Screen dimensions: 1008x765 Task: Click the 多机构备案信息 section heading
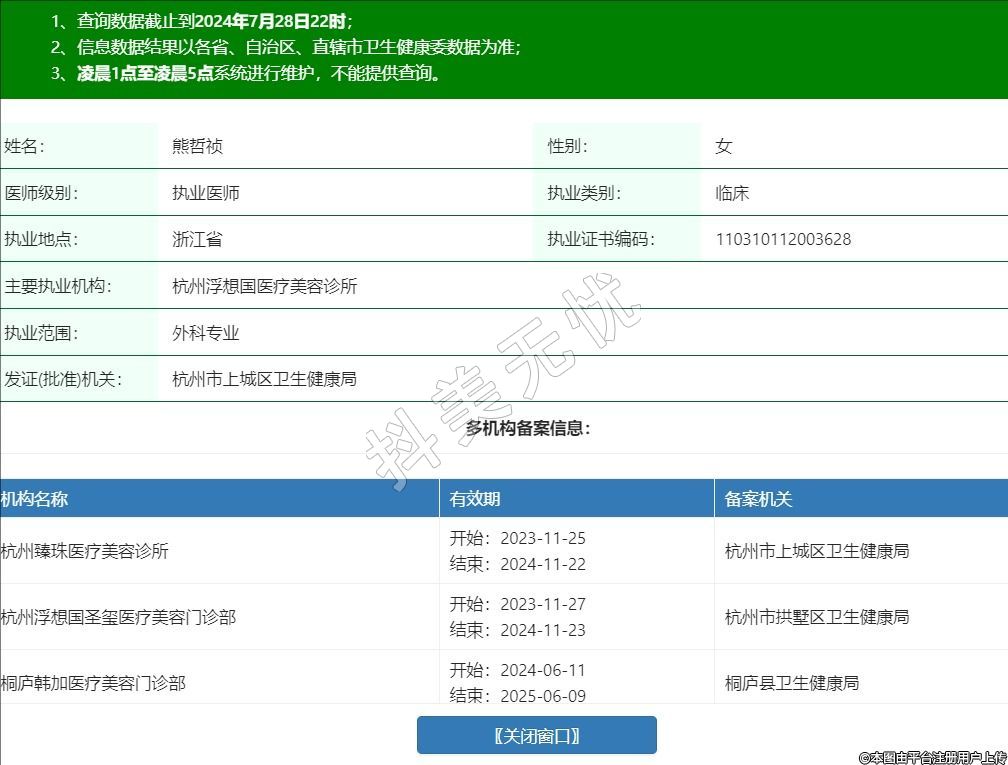(x=528, y=428)
